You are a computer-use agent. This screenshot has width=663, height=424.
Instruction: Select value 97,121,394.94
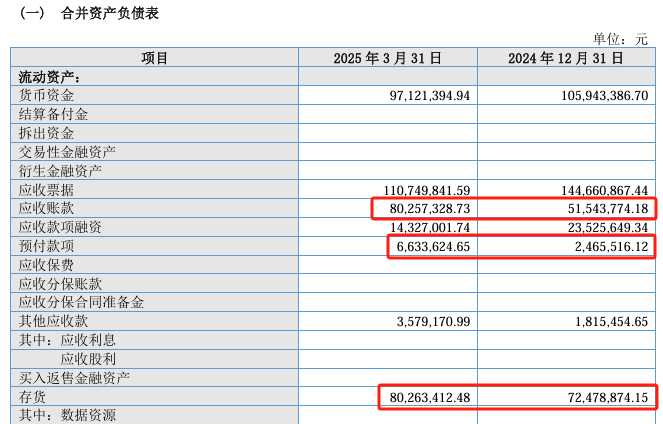click(x=430, y=96)
